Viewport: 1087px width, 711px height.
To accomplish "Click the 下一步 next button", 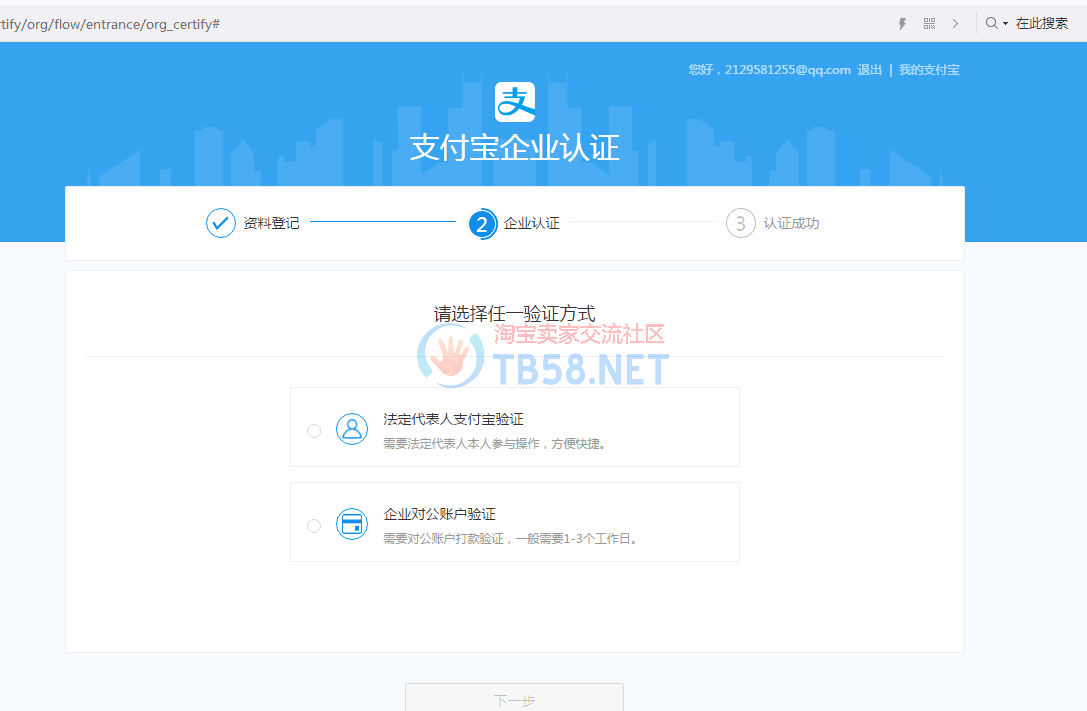I will [x=514, y=699].
